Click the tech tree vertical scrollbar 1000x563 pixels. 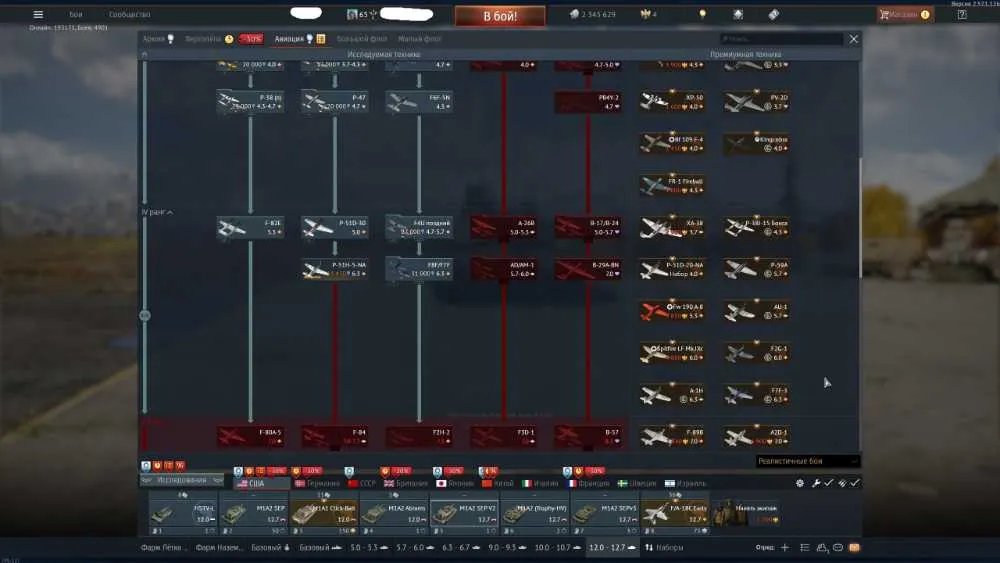pyautogui.click(x=860, y=217)
